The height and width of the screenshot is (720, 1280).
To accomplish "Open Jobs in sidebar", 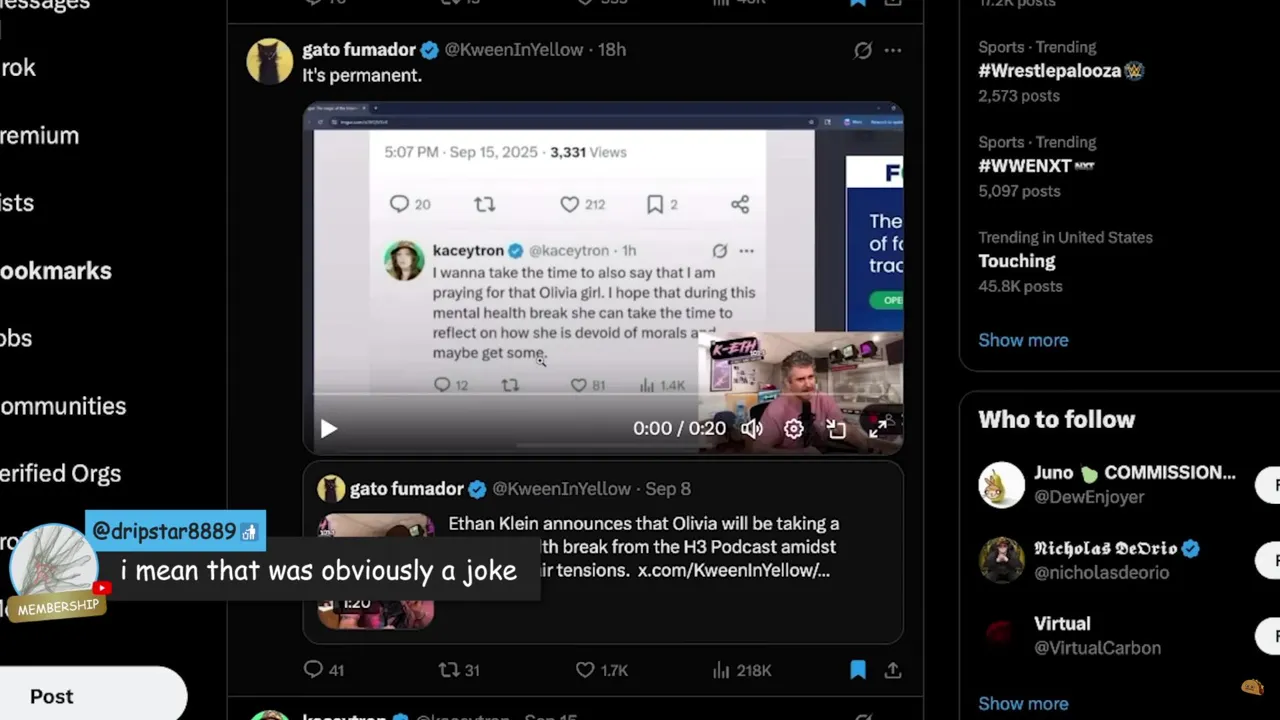I will 16,338.
